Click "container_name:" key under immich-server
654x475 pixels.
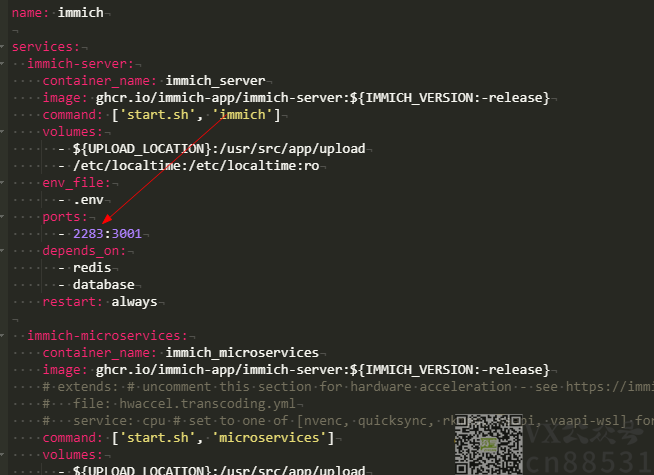[x=99, y=81]
